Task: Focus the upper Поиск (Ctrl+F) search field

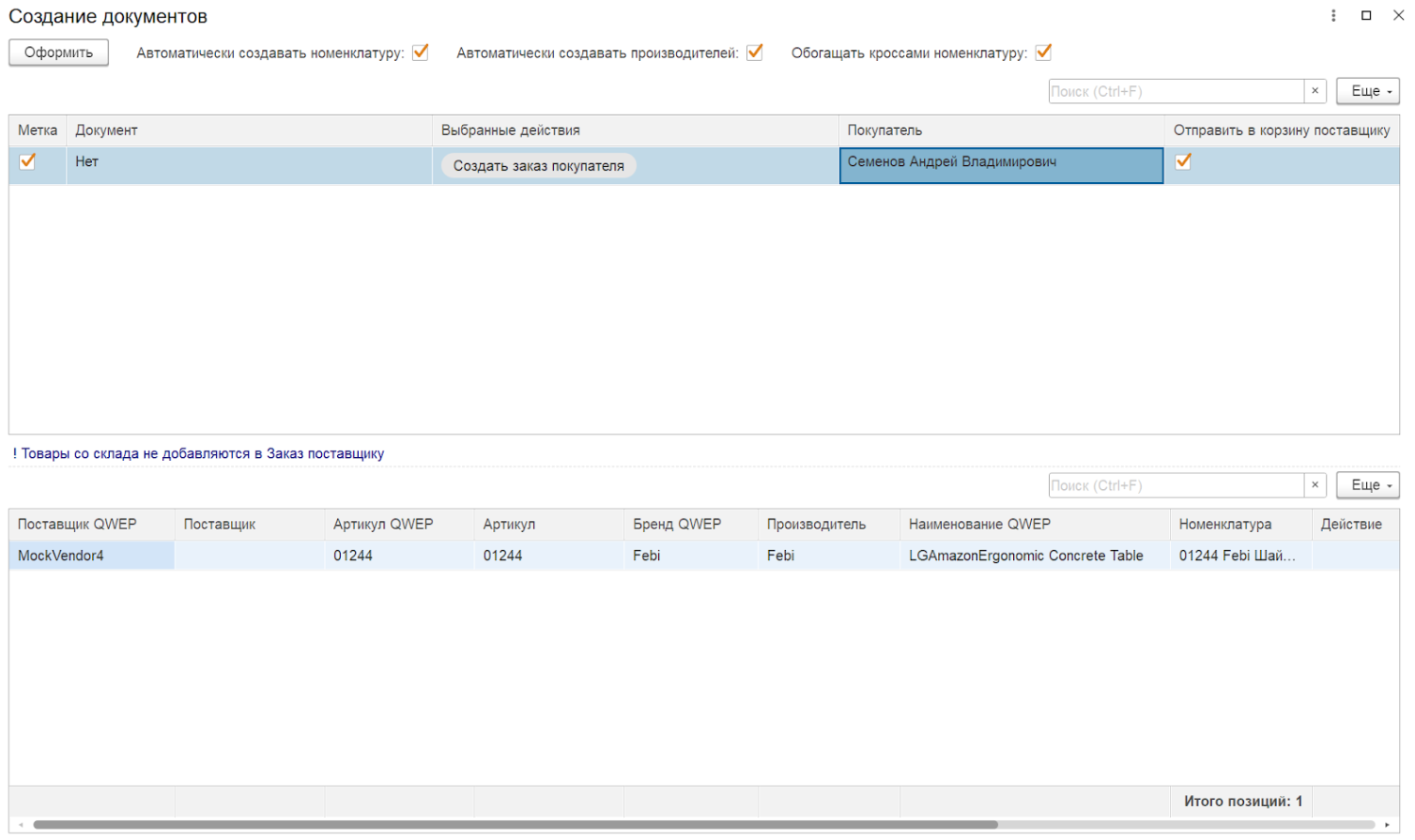Action: (1176, 91)
